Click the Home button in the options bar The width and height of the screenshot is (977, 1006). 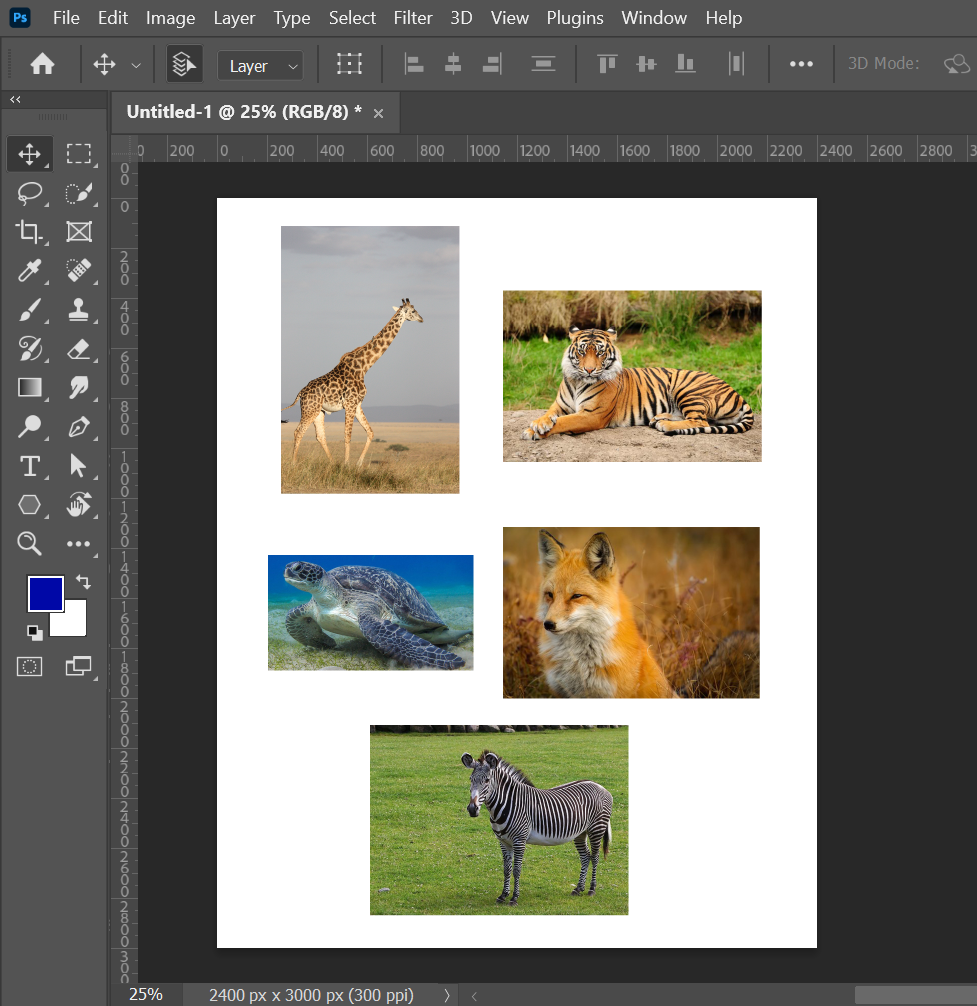click(x=42, y=65)
